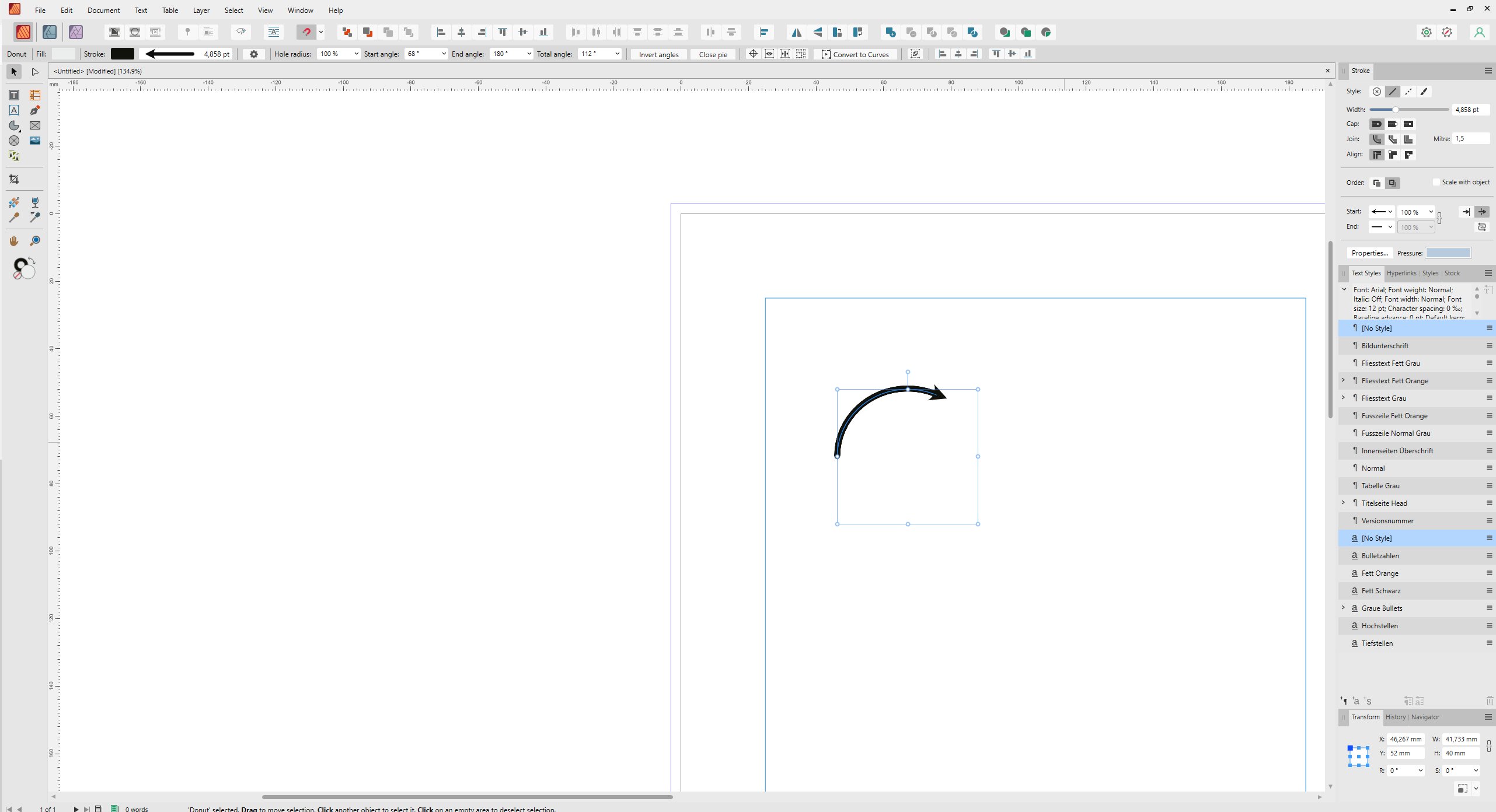This screenshot has width=1496, height=812.
Task: Expand the Fliesstext Fett Orange style
Action: 1343,380
